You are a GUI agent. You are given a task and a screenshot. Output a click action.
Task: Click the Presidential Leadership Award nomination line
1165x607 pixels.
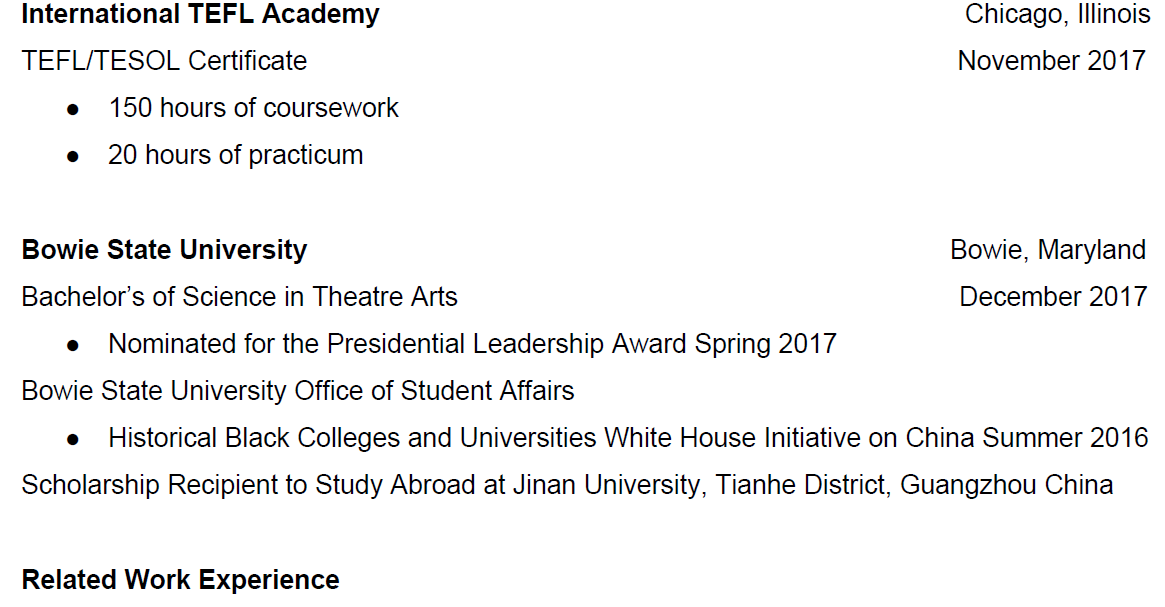[472, 344]
